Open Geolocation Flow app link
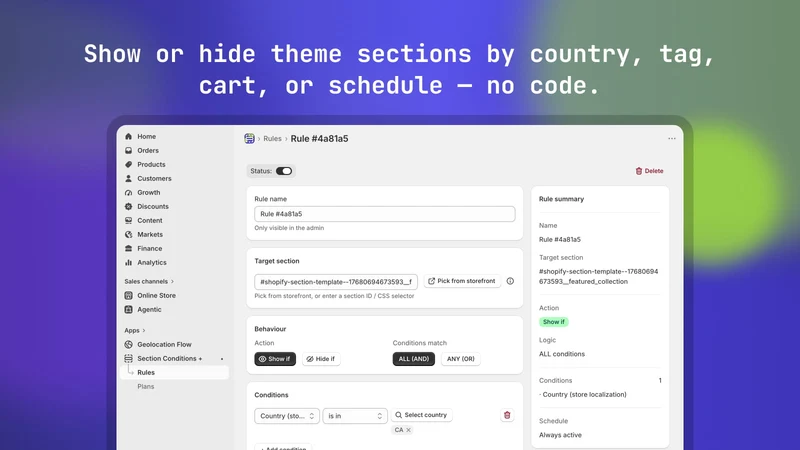The width and height of the screenshot is (800, 450). click(164, 344)
